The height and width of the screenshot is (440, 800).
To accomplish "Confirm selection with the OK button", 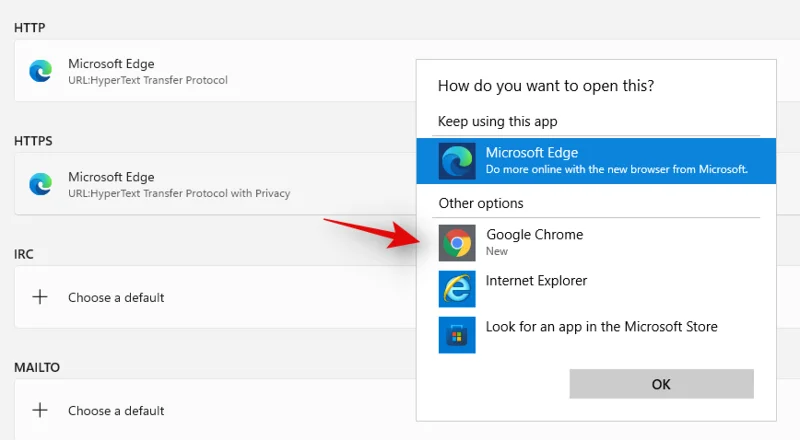I will 661,384.
